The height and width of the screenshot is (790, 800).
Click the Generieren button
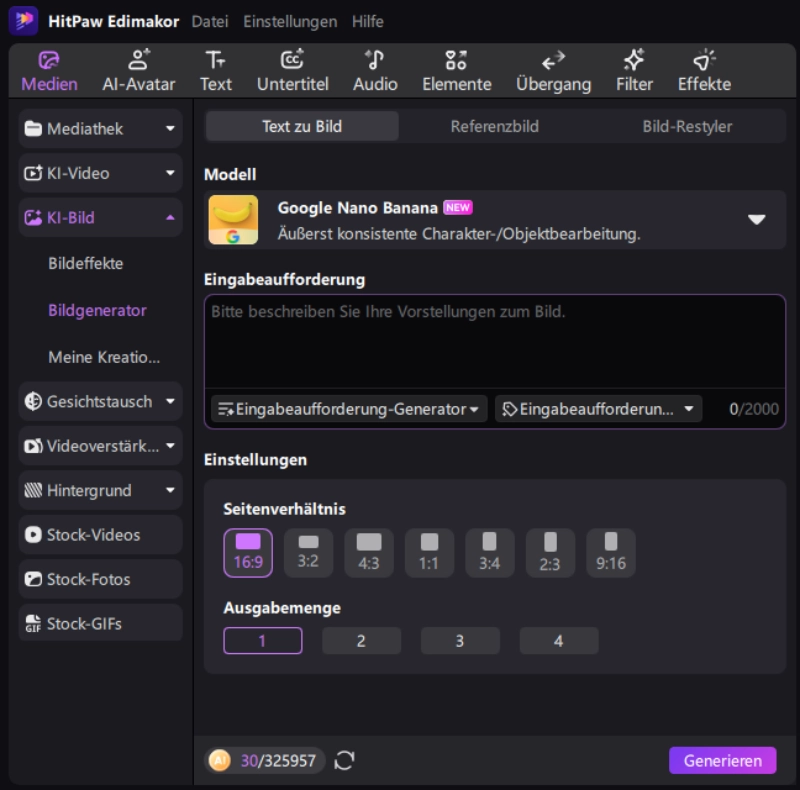pyautogui.click(x=722, y=761)
